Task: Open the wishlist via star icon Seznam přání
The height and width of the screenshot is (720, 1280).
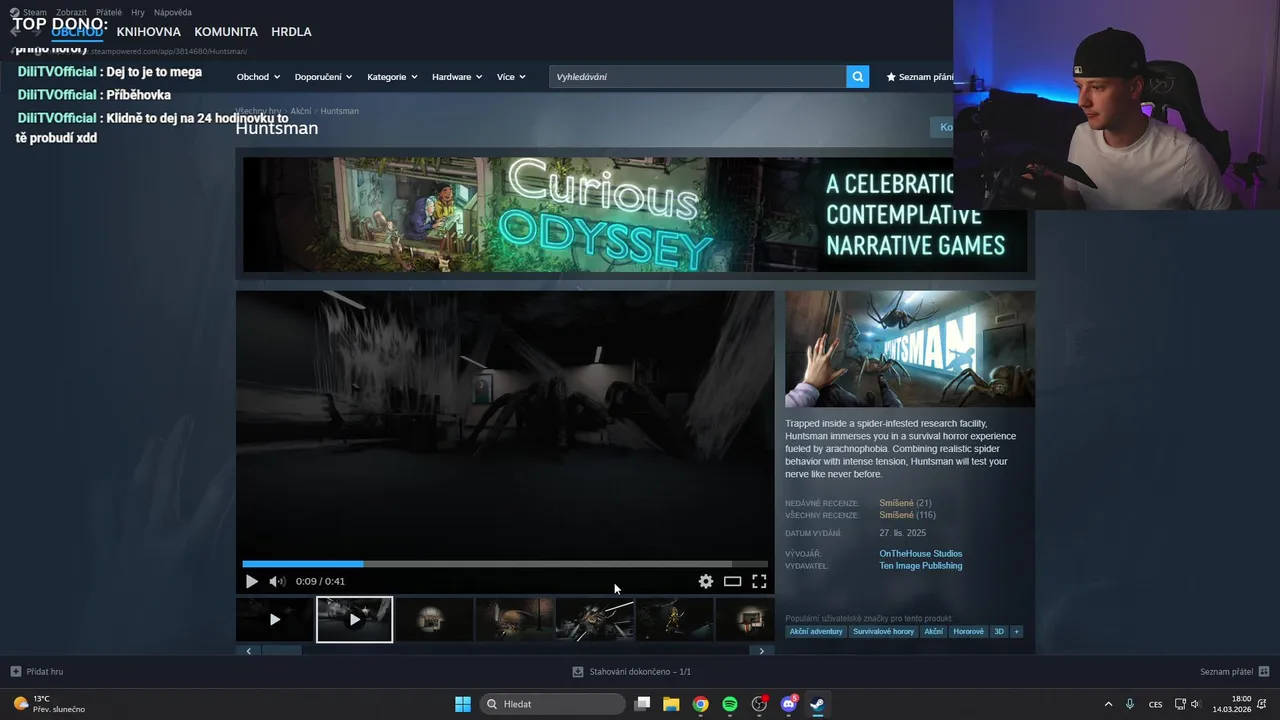Action: click(920, 77)
